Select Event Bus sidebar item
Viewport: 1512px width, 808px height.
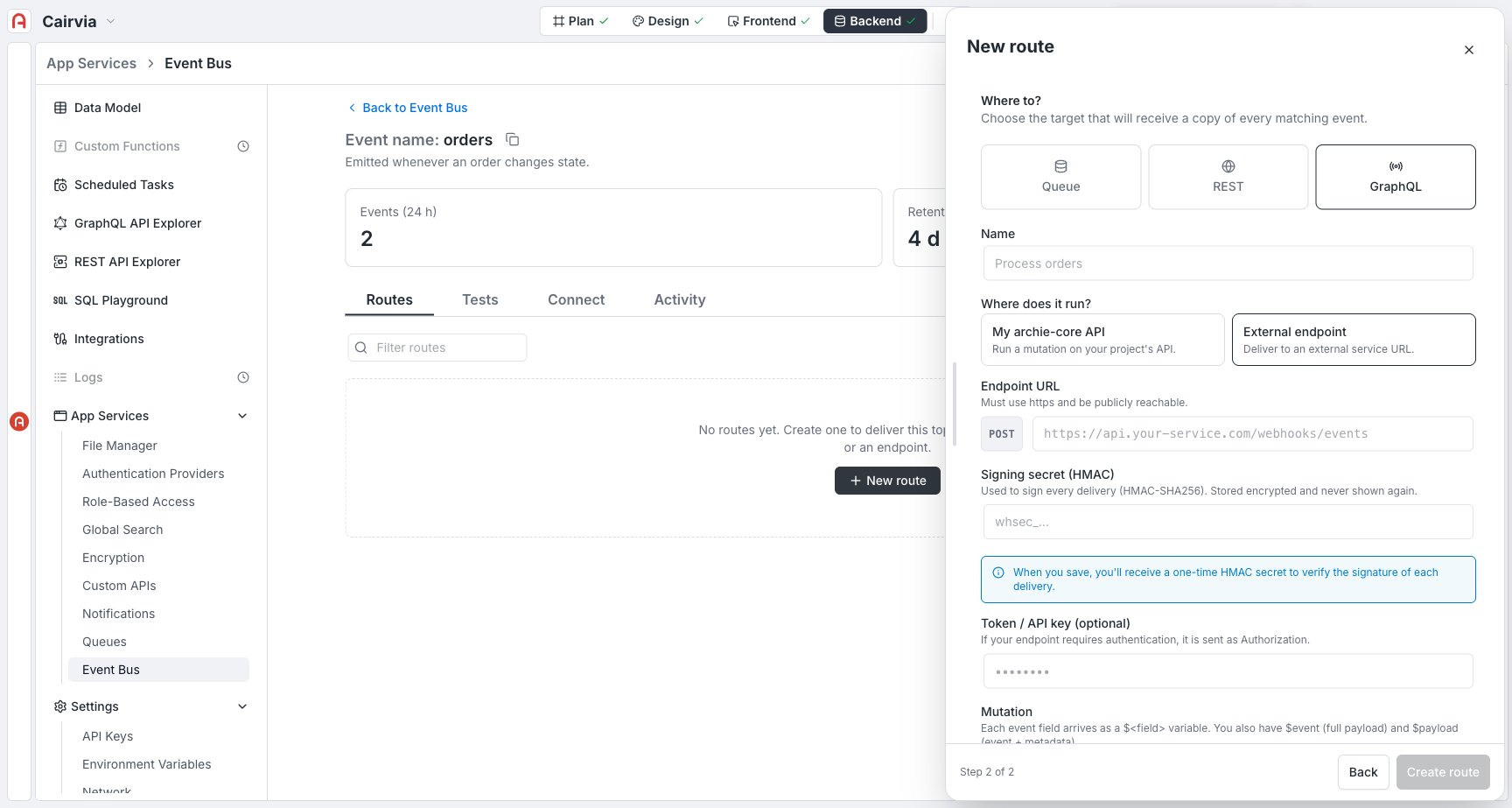[x=158, y=670]
